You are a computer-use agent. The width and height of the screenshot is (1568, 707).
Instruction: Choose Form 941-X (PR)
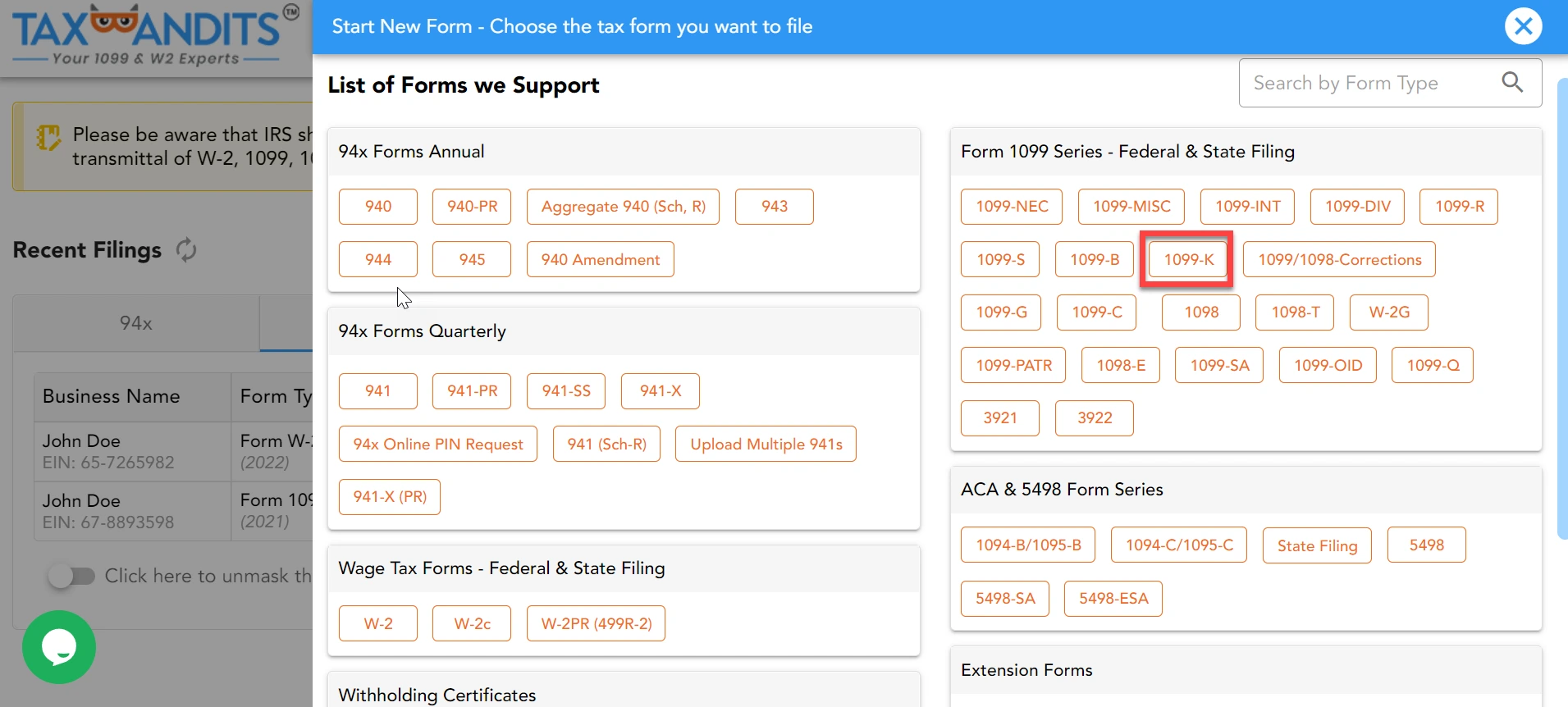pos(390,497)
